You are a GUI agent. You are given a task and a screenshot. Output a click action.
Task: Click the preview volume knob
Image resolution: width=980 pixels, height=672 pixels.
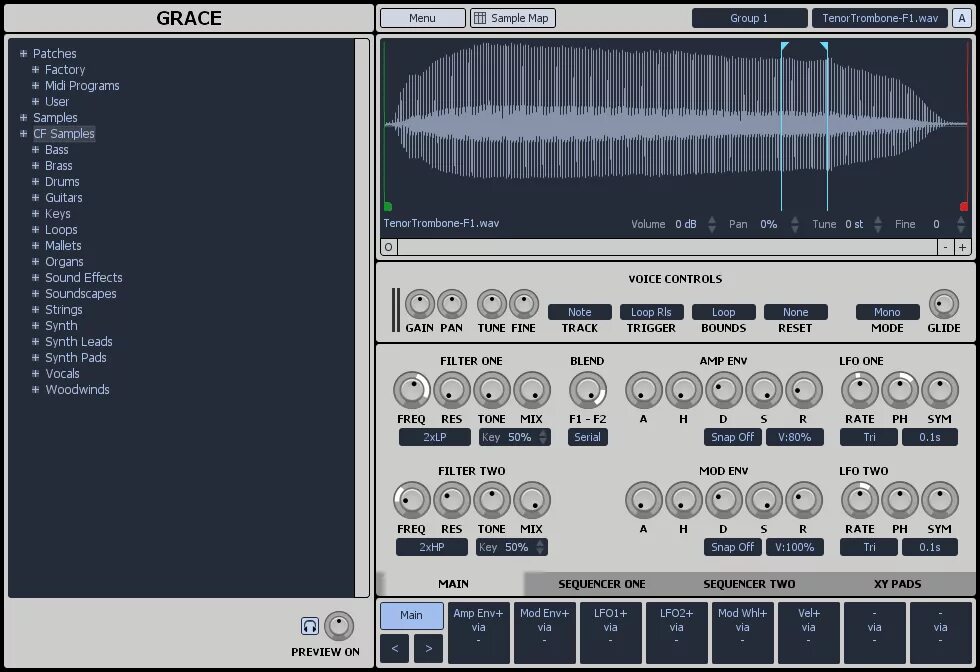[x=339, y=626]
